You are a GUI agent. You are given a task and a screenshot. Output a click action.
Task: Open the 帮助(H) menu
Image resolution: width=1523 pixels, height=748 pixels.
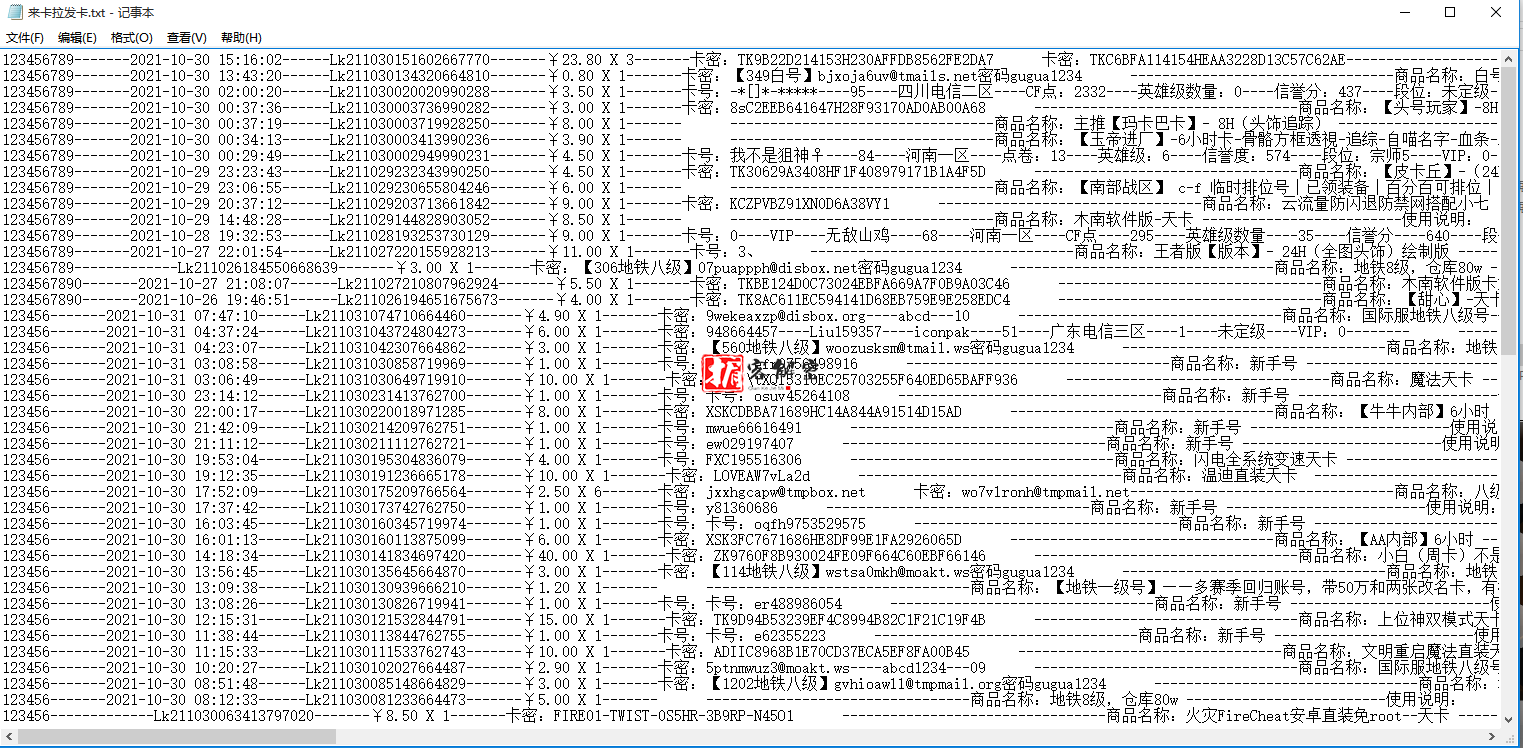241,38
